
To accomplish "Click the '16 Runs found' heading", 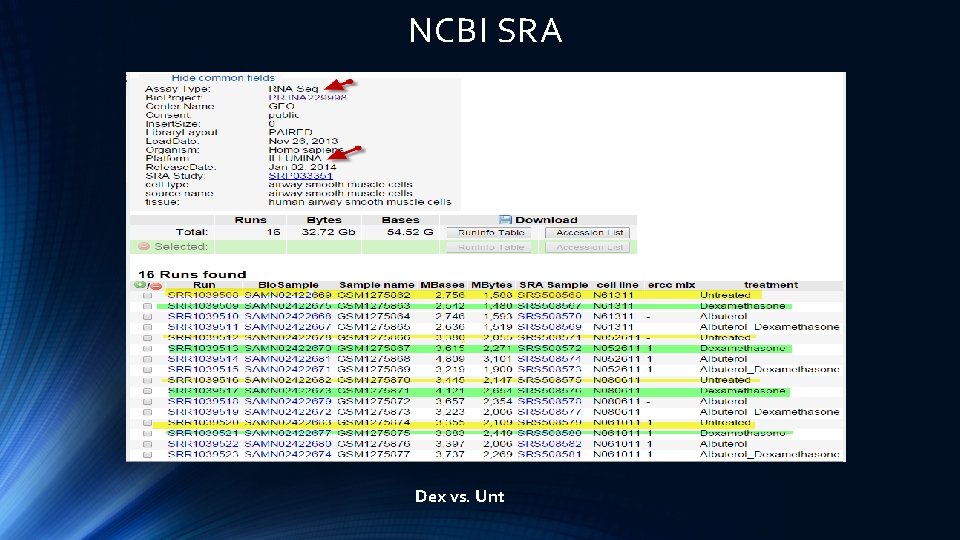I will click(192, 274).
